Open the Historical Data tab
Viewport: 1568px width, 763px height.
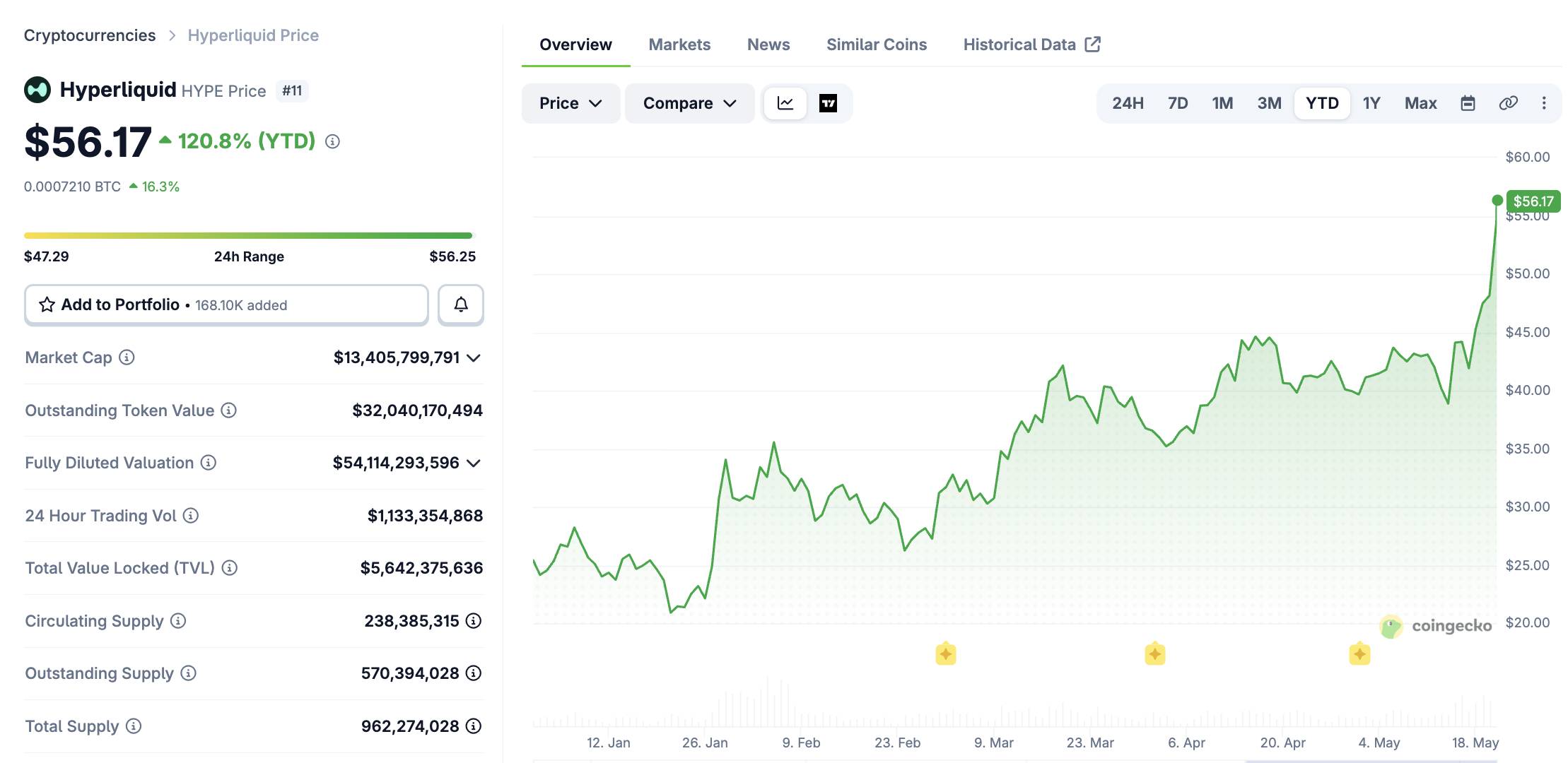(1031, 45)
